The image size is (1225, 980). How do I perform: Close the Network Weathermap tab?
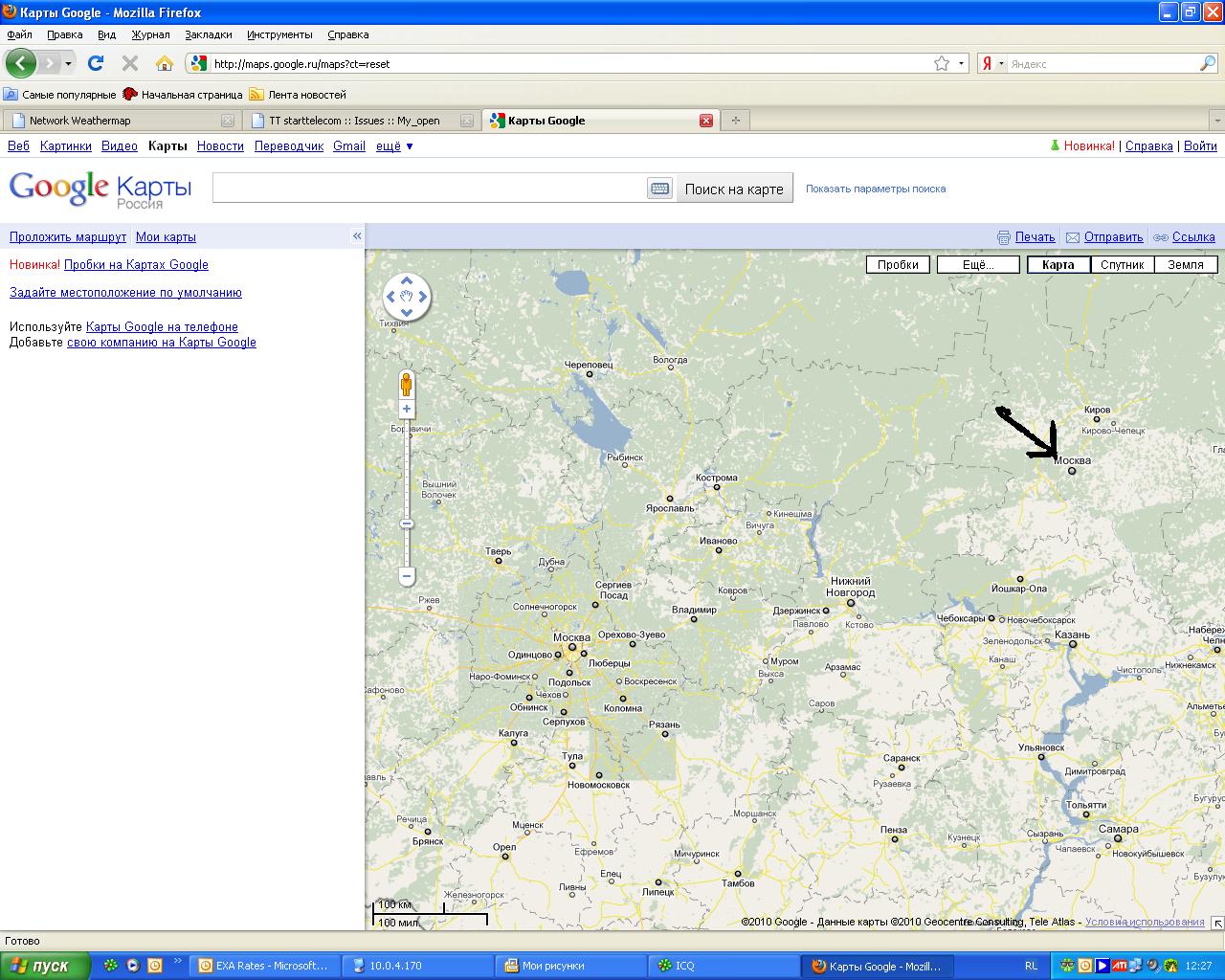(x=228, y=121)
